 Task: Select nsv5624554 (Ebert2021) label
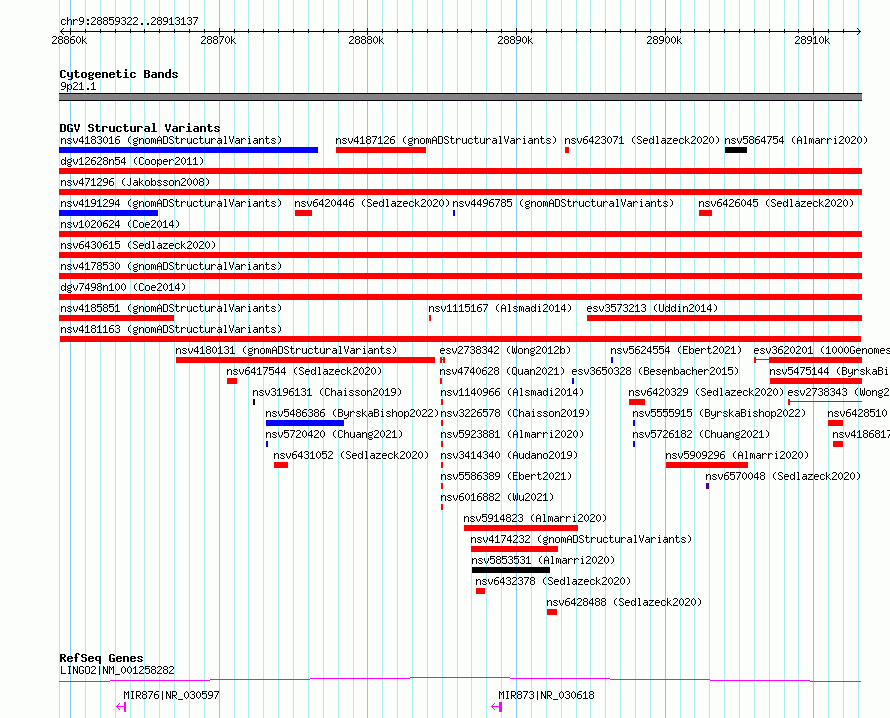[676, 350]
